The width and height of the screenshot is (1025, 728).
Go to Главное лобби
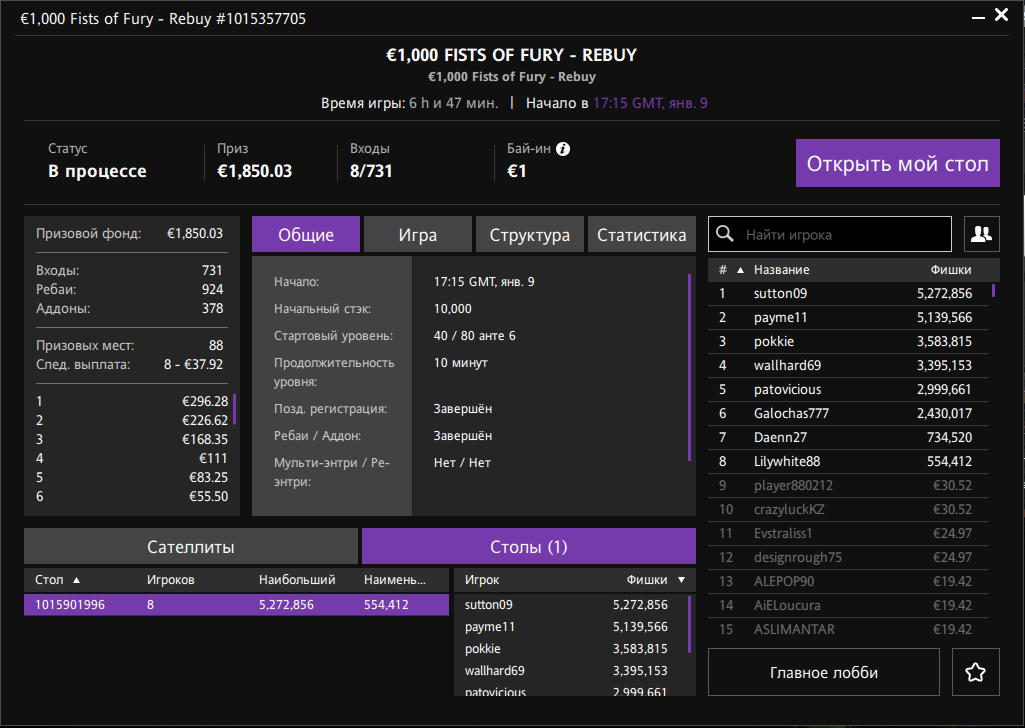pos(824,672)
